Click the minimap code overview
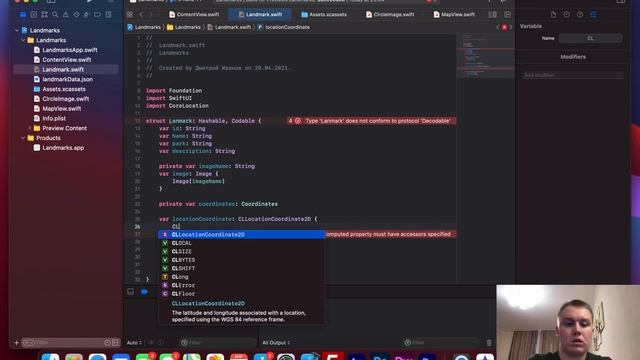The image size is (640, 360). tap(485, 57)
